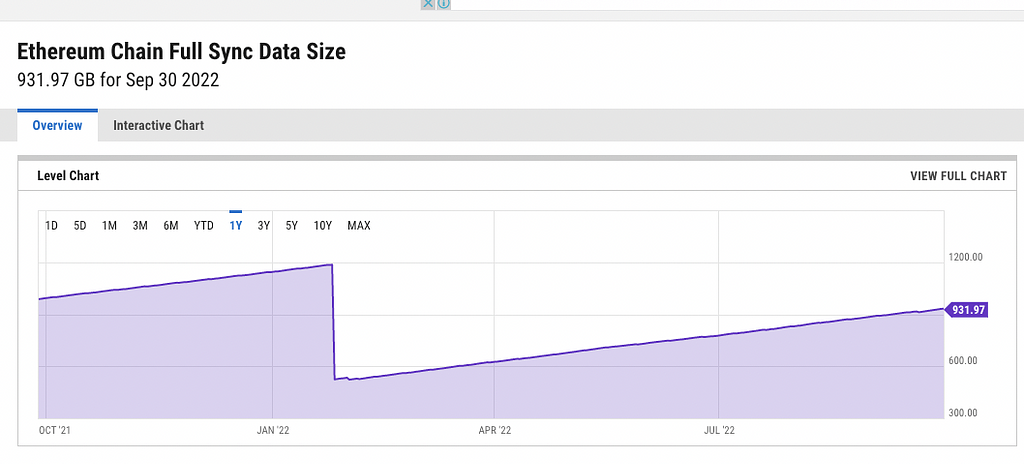Switch to the Overview tab
The image size is (1024, 464).
[x=57, y=126]
